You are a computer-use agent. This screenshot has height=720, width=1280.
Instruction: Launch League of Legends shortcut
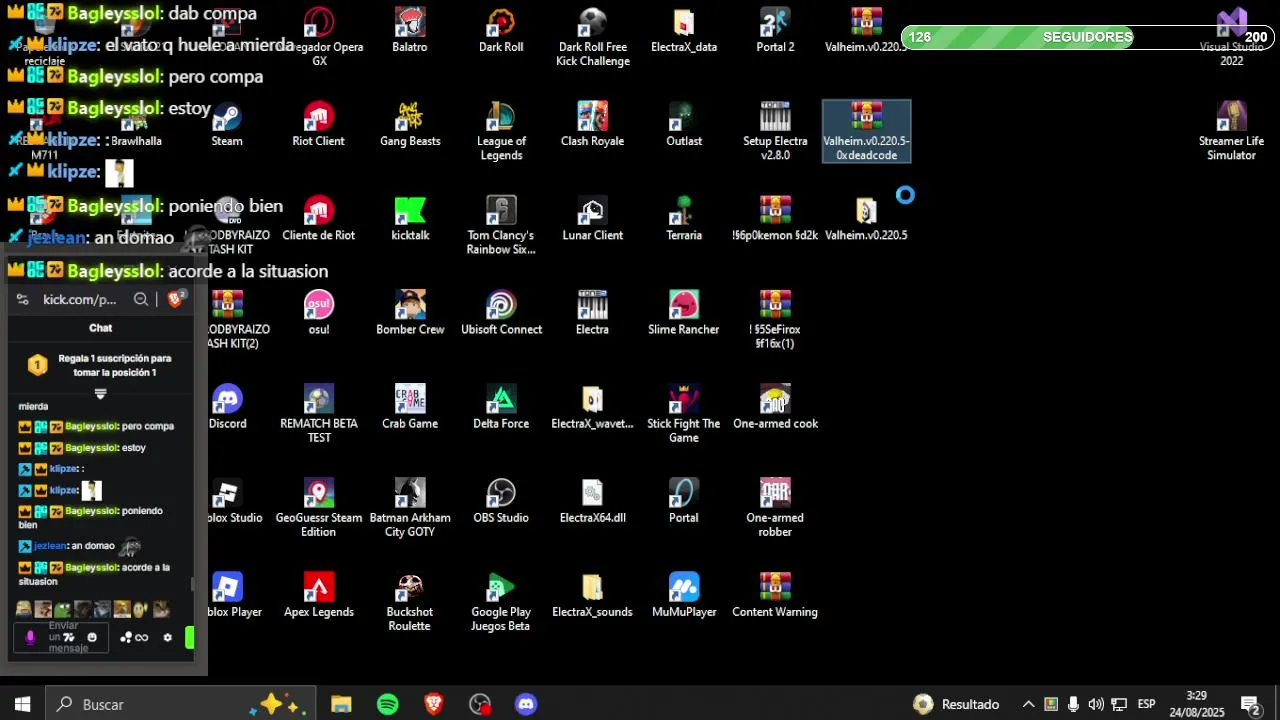coord(501,132)
